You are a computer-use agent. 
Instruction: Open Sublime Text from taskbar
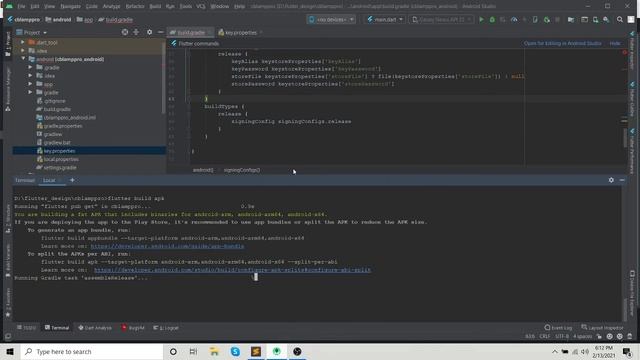pos(256,351)
